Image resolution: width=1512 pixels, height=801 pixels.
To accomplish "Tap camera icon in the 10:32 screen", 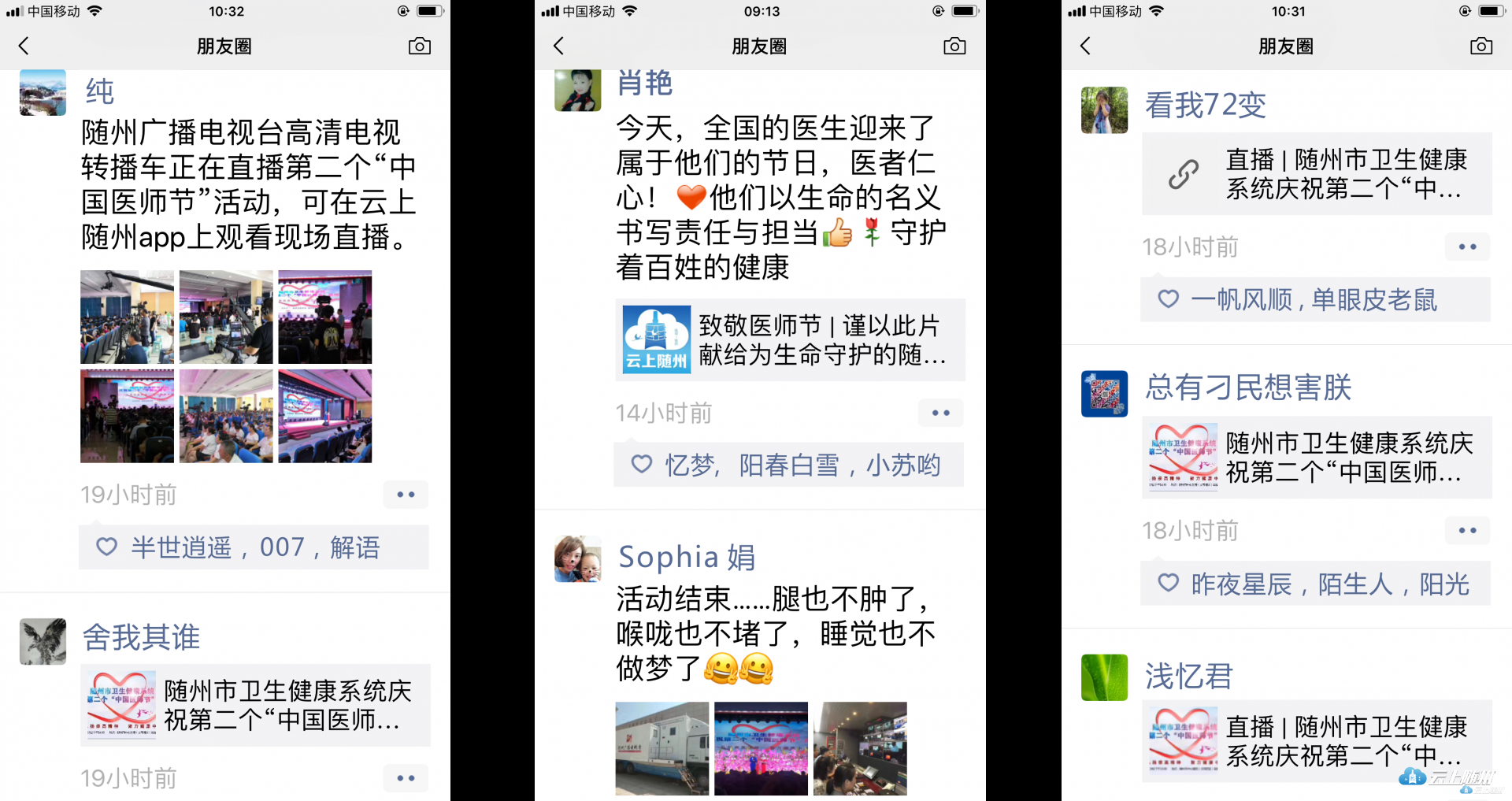I will click(420, 46).
